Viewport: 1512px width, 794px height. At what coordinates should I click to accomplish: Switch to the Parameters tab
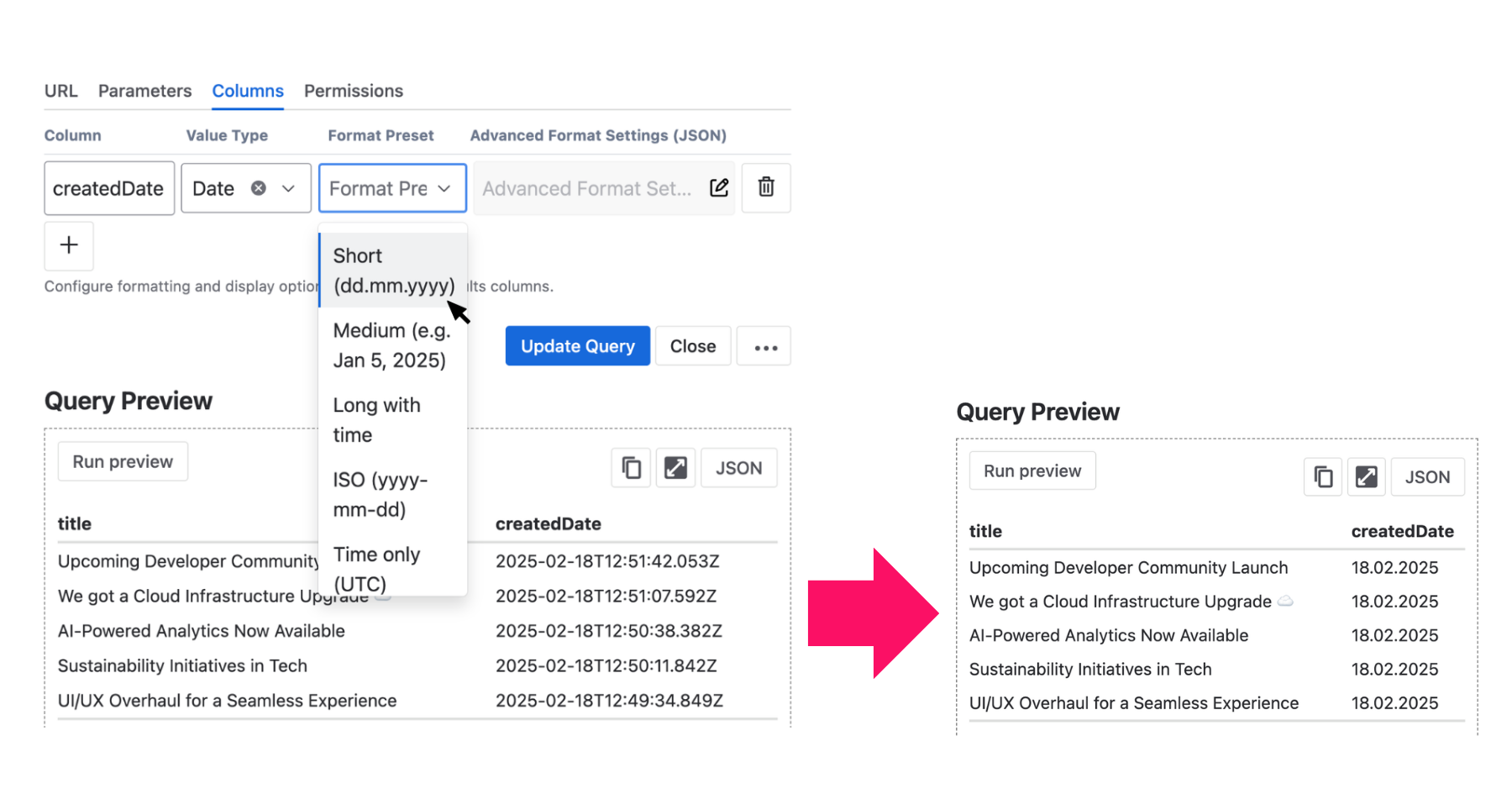click(144, 91)
